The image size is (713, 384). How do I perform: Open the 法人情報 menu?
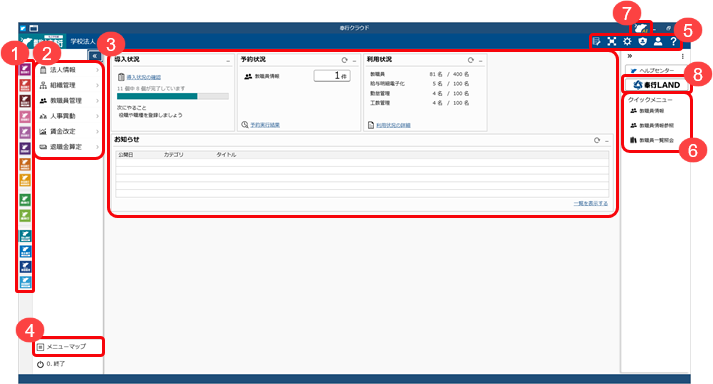click(x=69, y=70)
